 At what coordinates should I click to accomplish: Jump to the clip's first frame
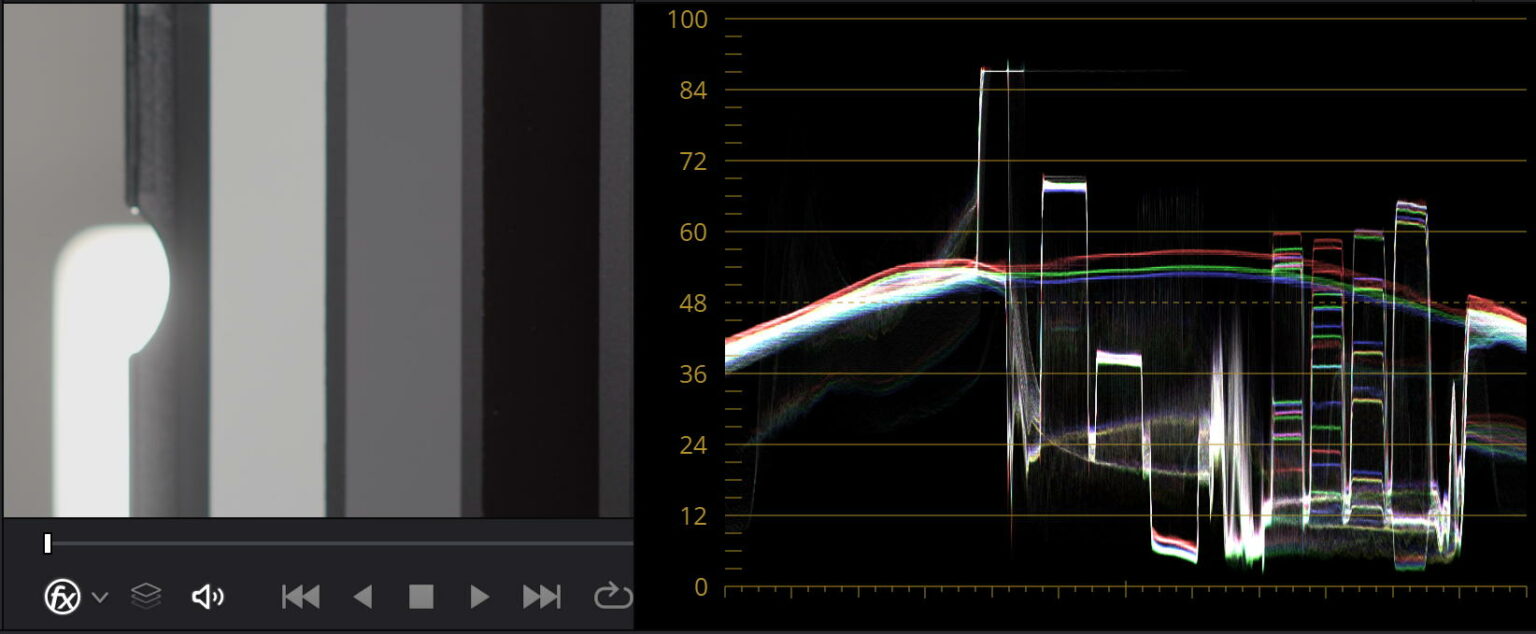[299, 595]
